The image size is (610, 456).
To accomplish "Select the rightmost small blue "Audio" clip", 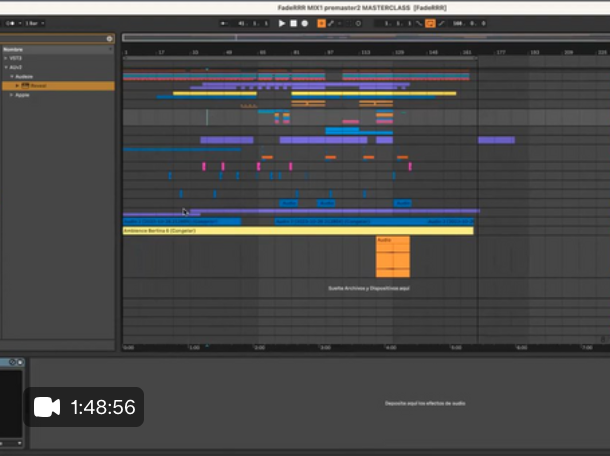I will (x=403, y=203).
